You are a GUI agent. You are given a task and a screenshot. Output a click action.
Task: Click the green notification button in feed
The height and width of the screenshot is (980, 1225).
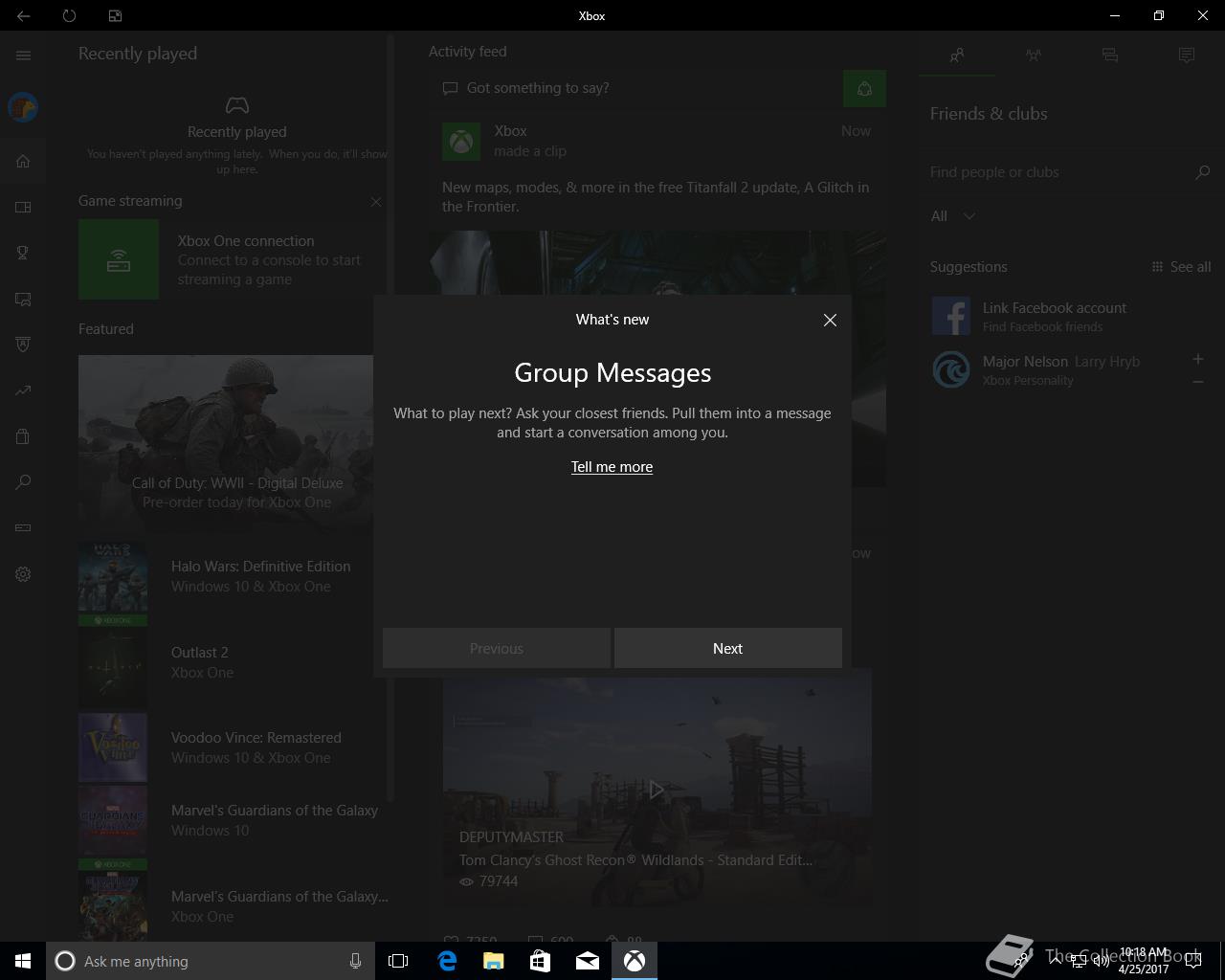pos(864,89)
